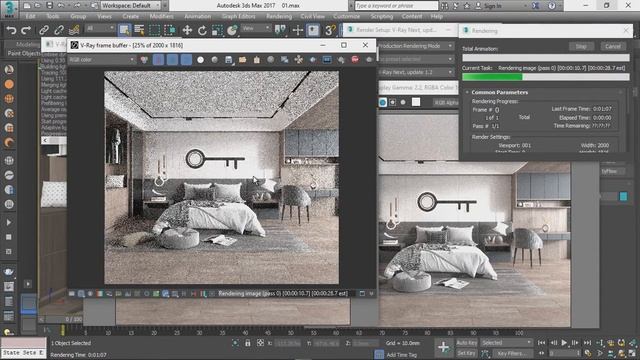Open the Selected key filter dropdown
The height and width of the screenshot is (360, 640).
(x=506, y=343)
